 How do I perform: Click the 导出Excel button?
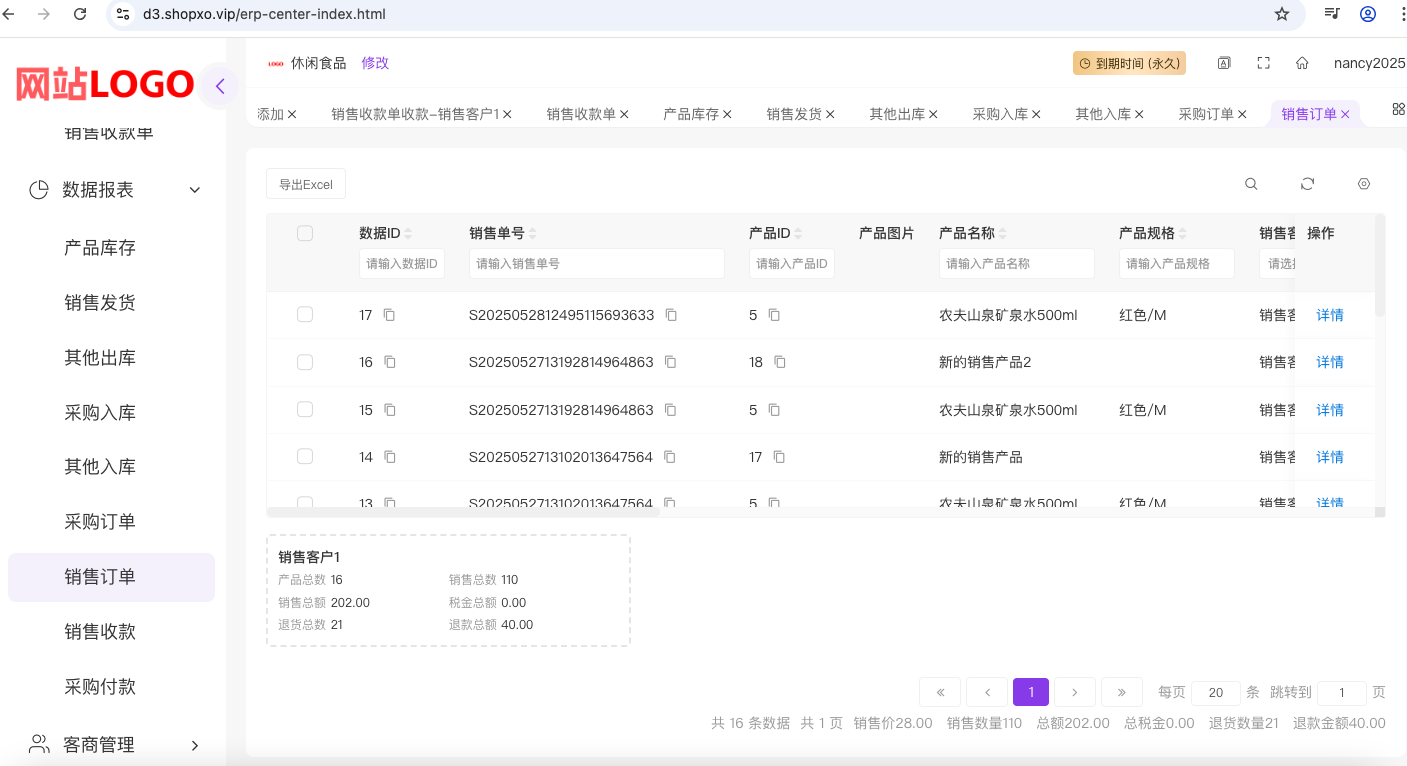tap(306, 184)
